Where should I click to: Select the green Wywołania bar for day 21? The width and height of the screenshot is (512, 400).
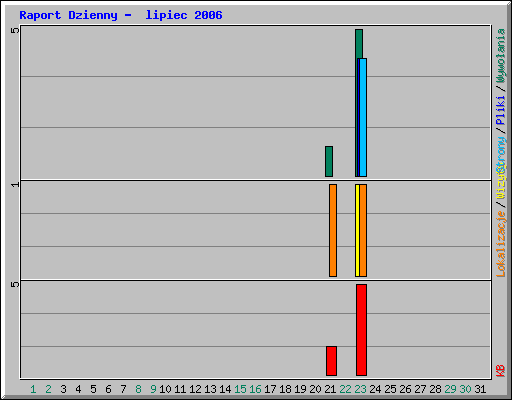click(x=329, y=161)
